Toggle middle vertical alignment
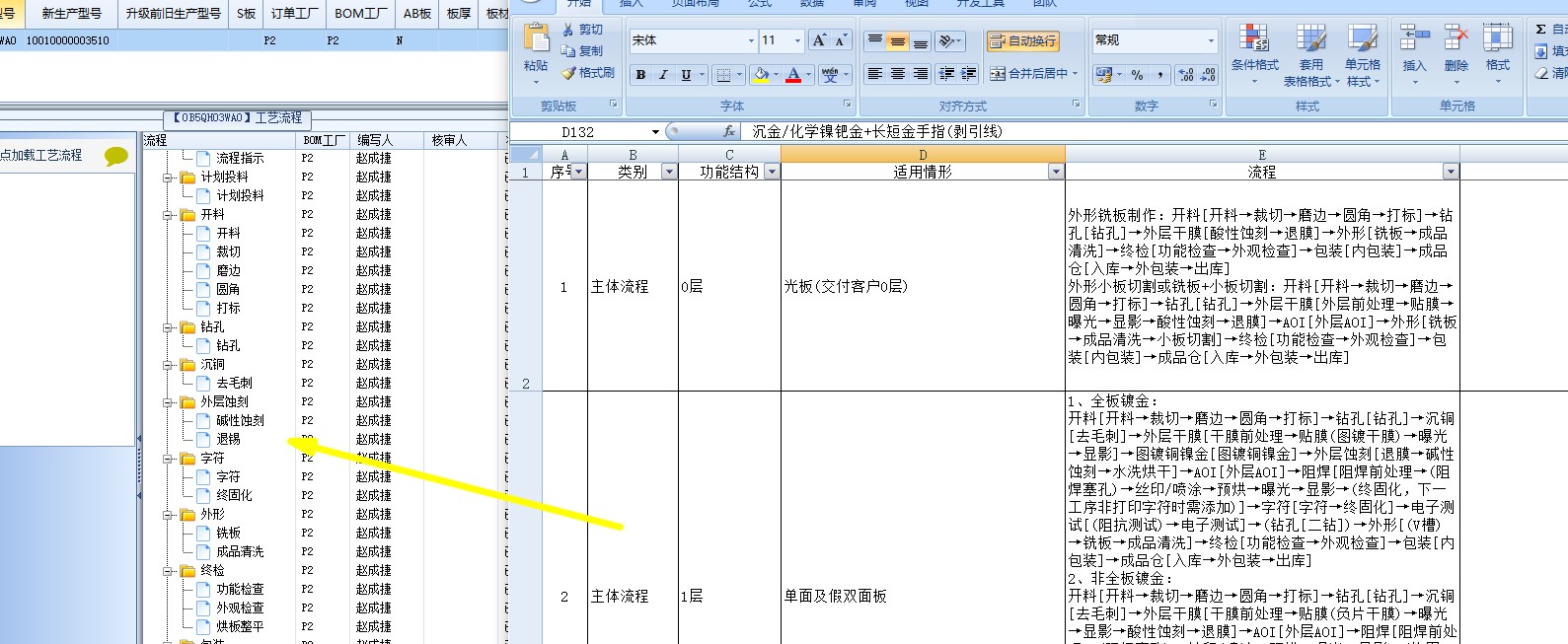1568x644 pixels. click(x=897, y=40)
